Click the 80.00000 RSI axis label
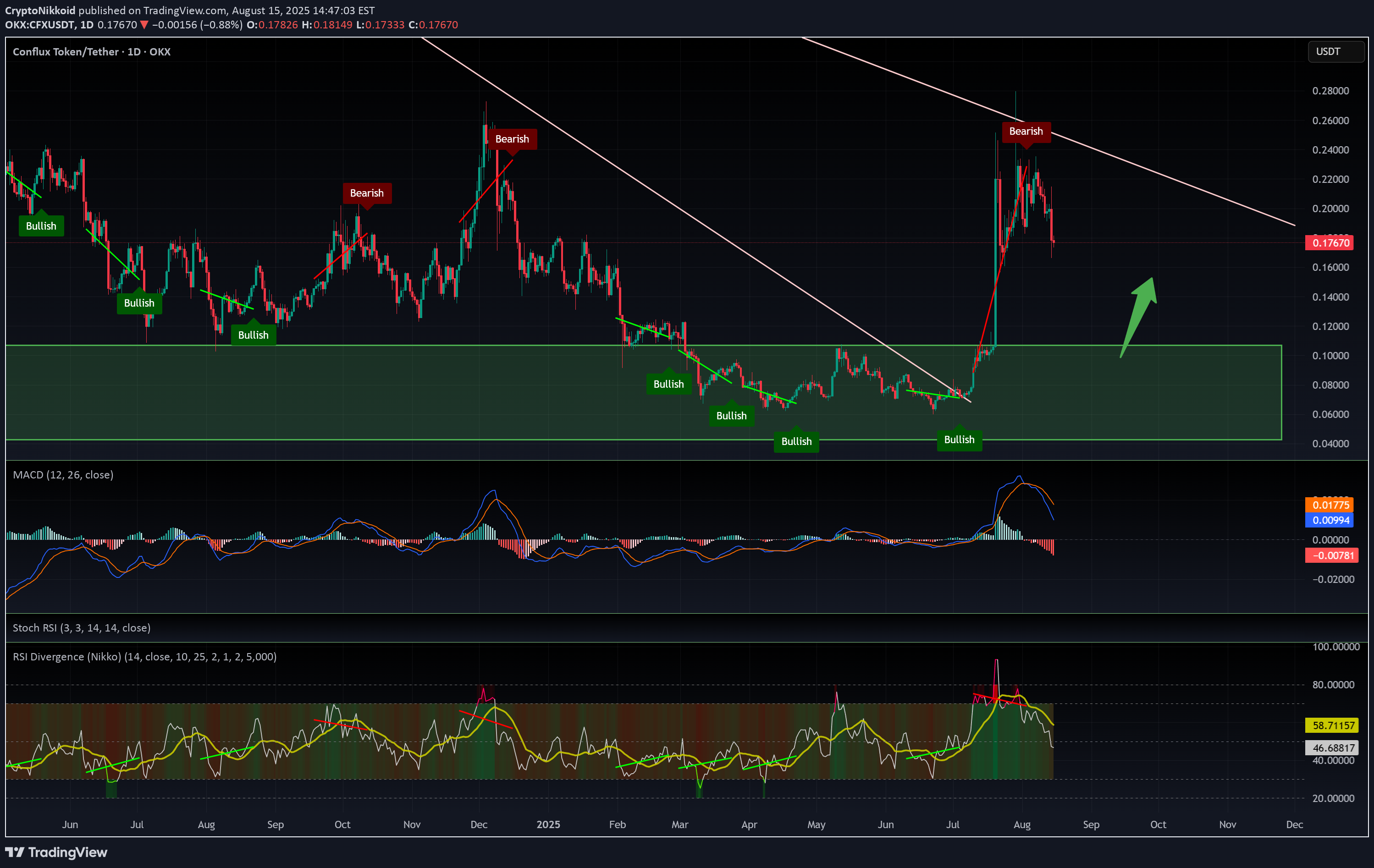The height and width of the screenshot is (868, 1374). point(1334,684)
